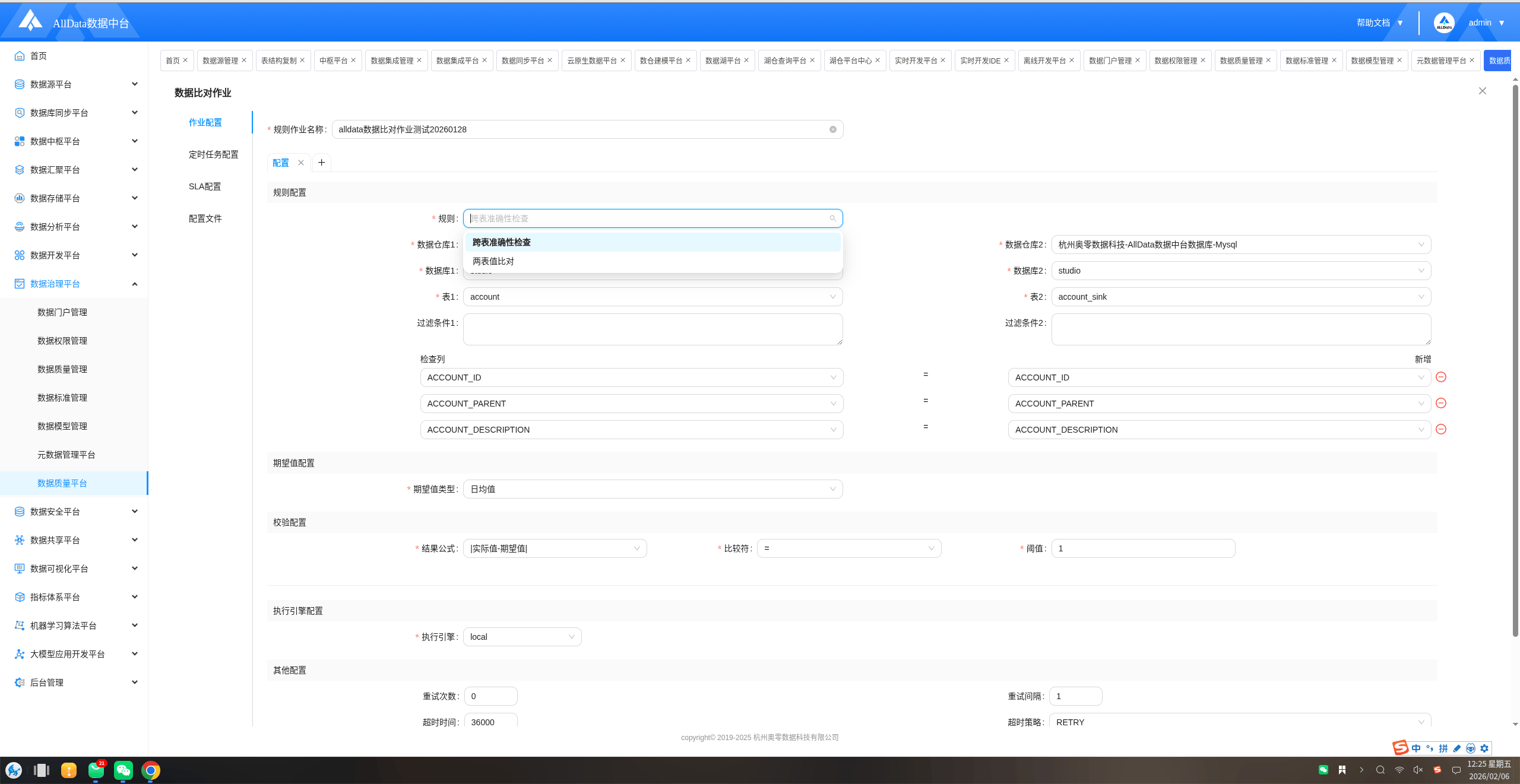1520x784 pixels.
Task: Click the 阈值 input field
Action: point(1142,548)
